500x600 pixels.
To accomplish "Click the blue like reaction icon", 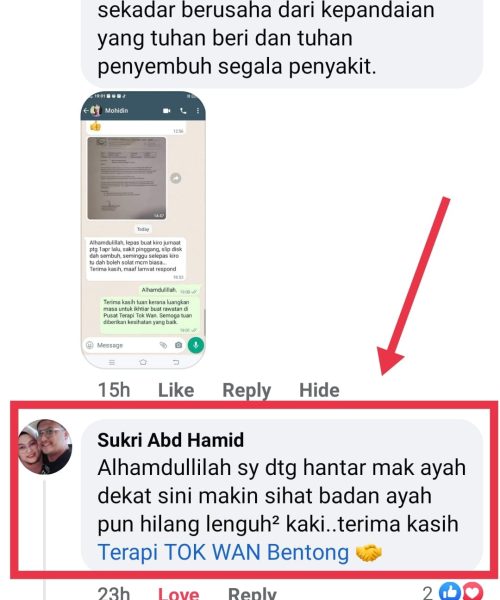I will pos(450,591).
